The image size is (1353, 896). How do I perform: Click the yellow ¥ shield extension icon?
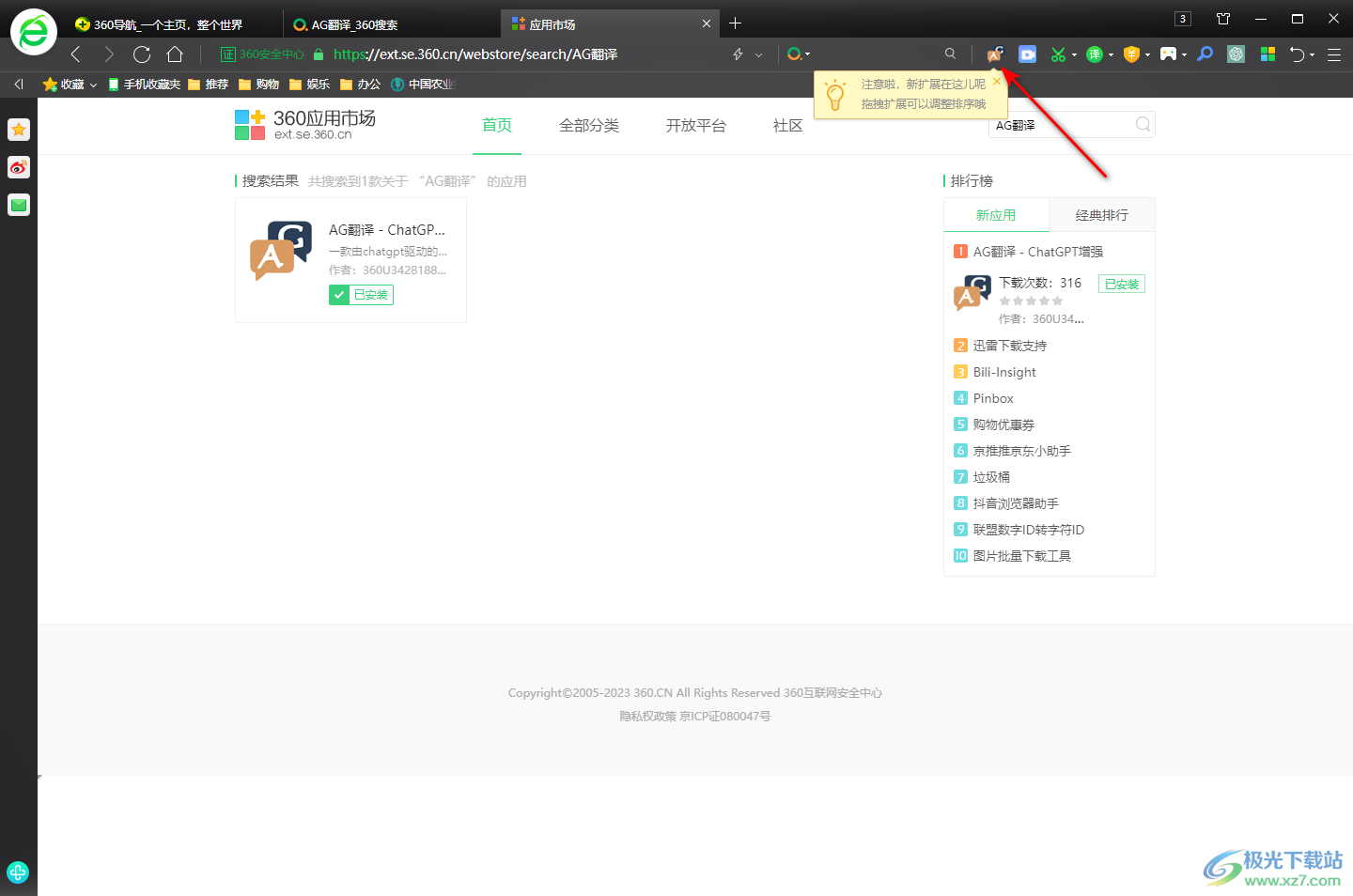point(1131,54)
